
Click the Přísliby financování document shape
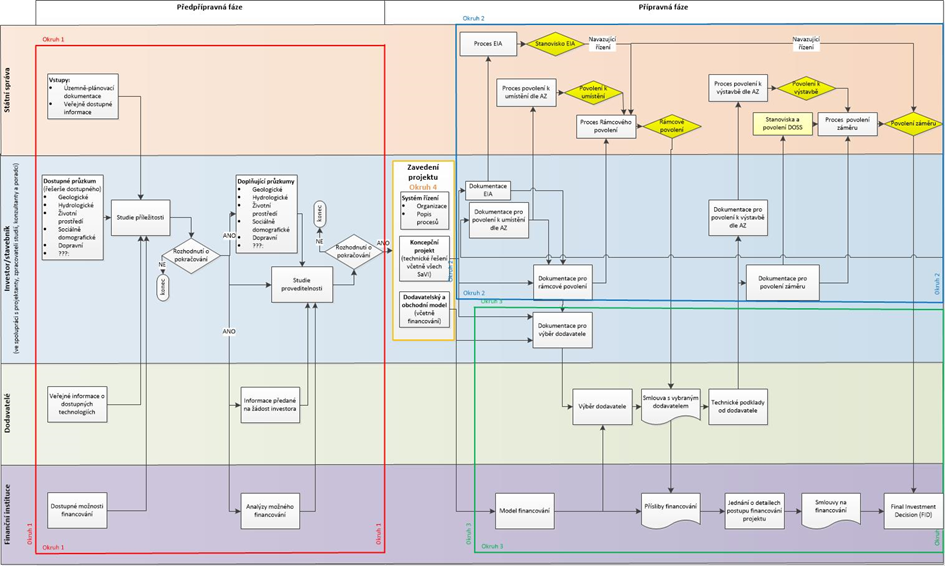point(670,510)
